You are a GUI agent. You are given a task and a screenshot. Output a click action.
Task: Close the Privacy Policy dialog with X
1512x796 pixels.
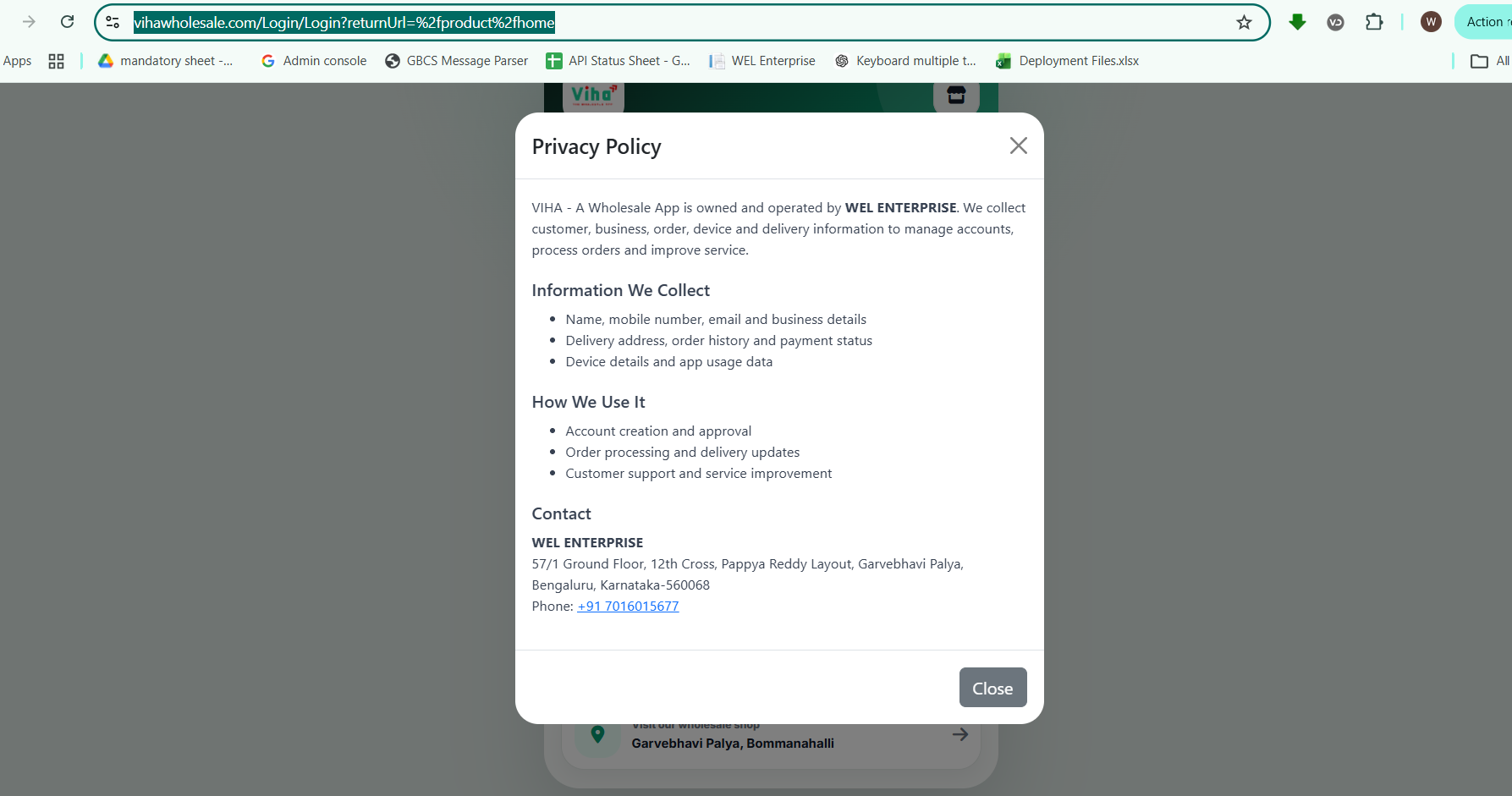pos(1018,145)
